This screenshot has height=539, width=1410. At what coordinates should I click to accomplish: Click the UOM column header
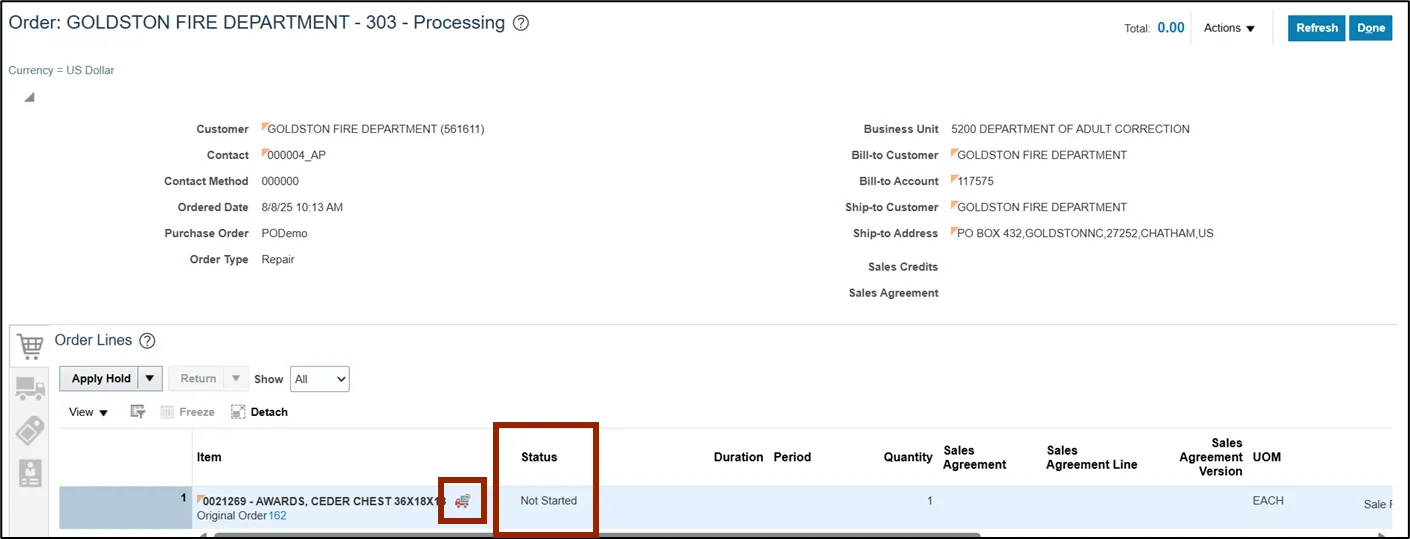point(1267,457)
